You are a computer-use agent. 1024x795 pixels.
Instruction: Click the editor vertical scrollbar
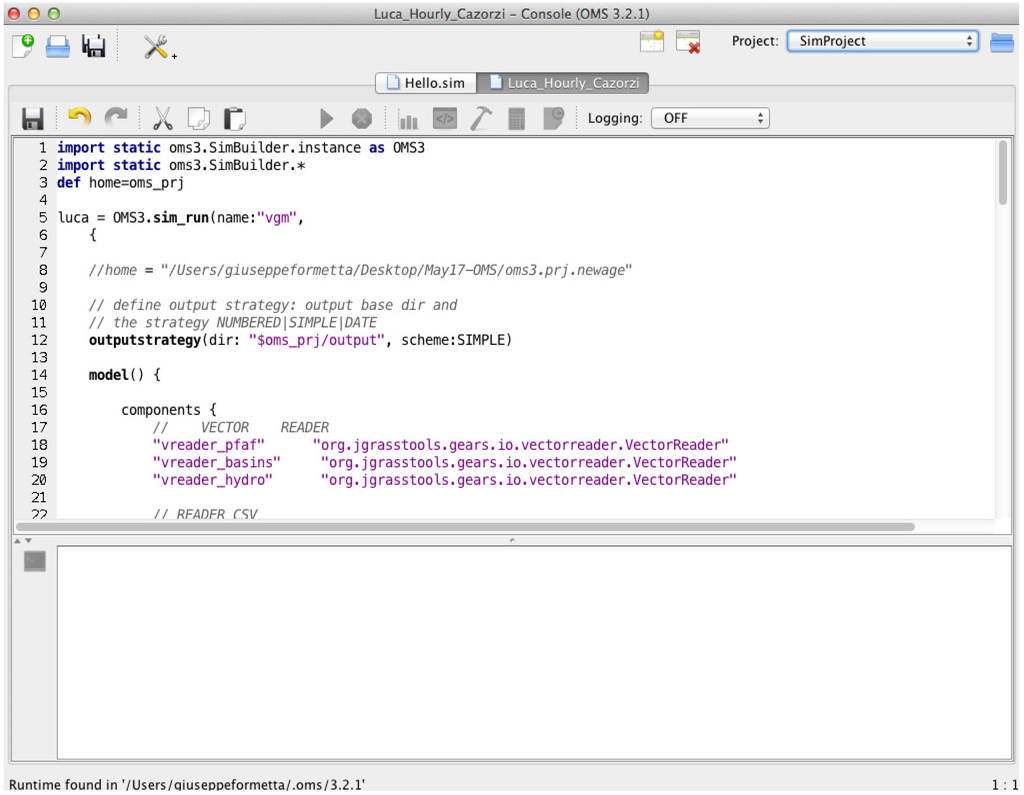point(1002,174)
